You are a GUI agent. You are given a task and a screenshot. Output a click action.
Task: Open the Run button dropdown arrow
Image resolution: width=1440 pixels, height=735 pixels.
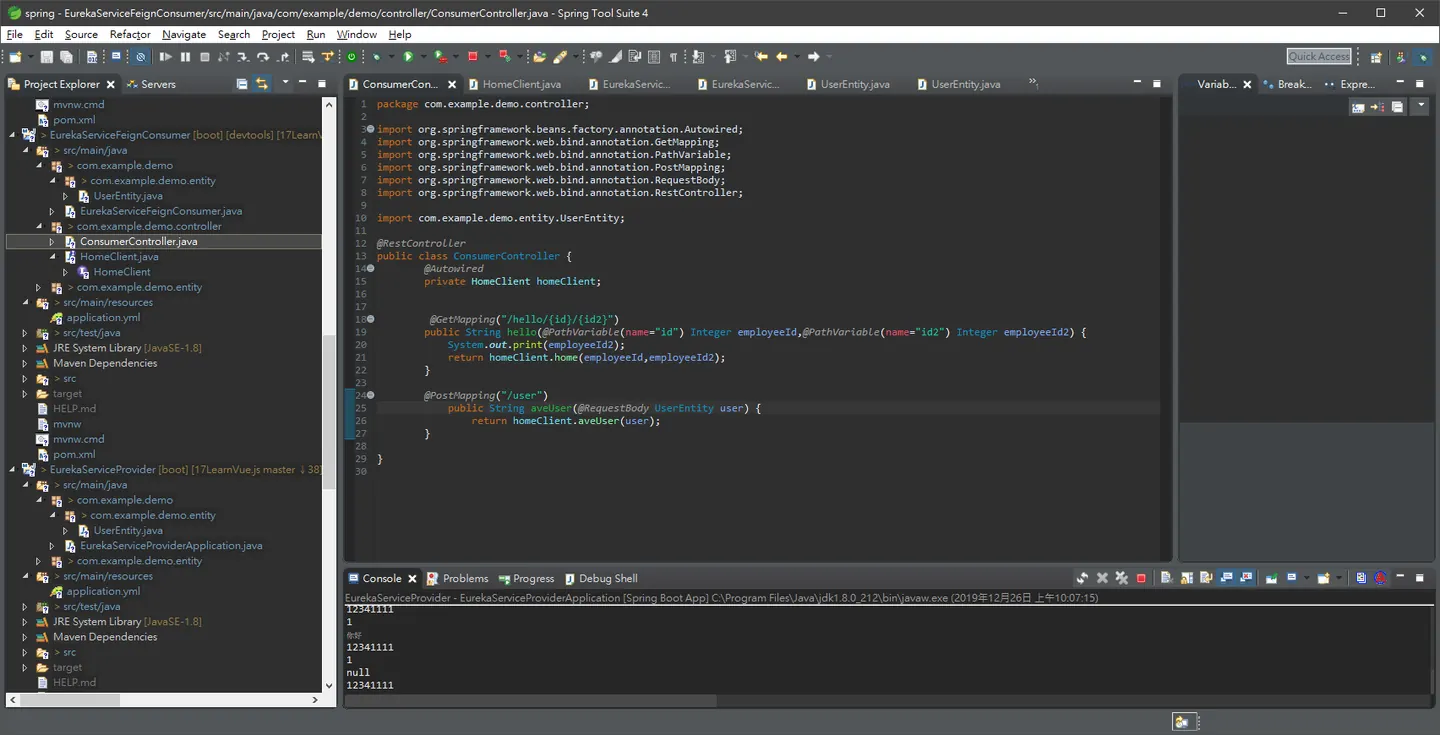click(423, 57)
